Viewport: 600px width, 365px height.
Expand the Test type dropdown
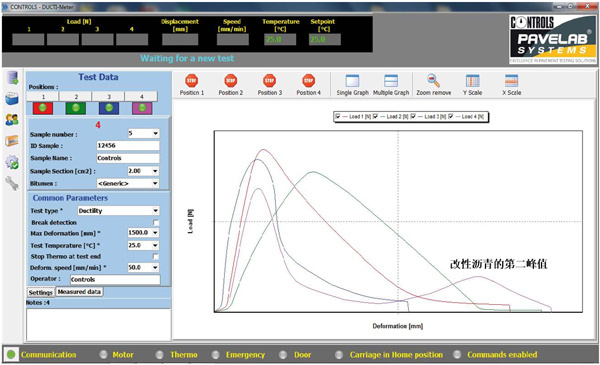(155, 211)
